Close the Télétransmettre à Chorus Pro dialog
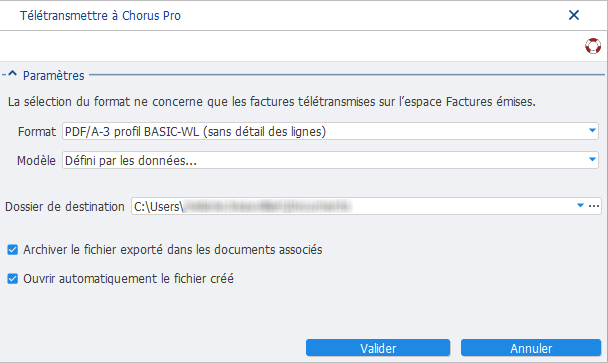This screenshot has width=608, height=363. tap(573, 15)
